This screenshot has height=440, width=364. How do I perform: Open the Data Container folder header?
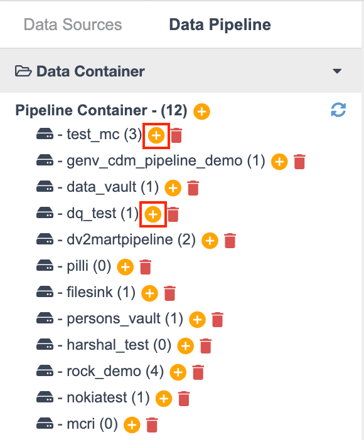(x=80, y=71)
